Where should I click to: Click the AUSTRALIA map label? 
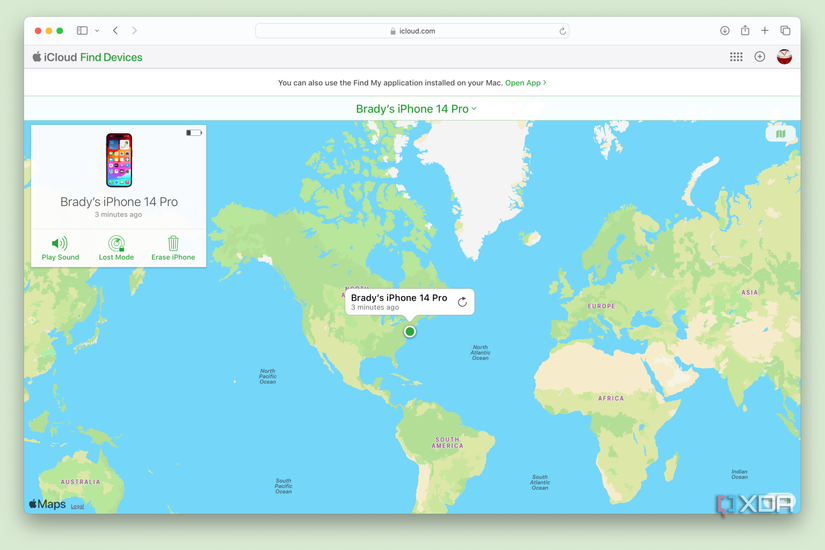(x=80, y=482)
